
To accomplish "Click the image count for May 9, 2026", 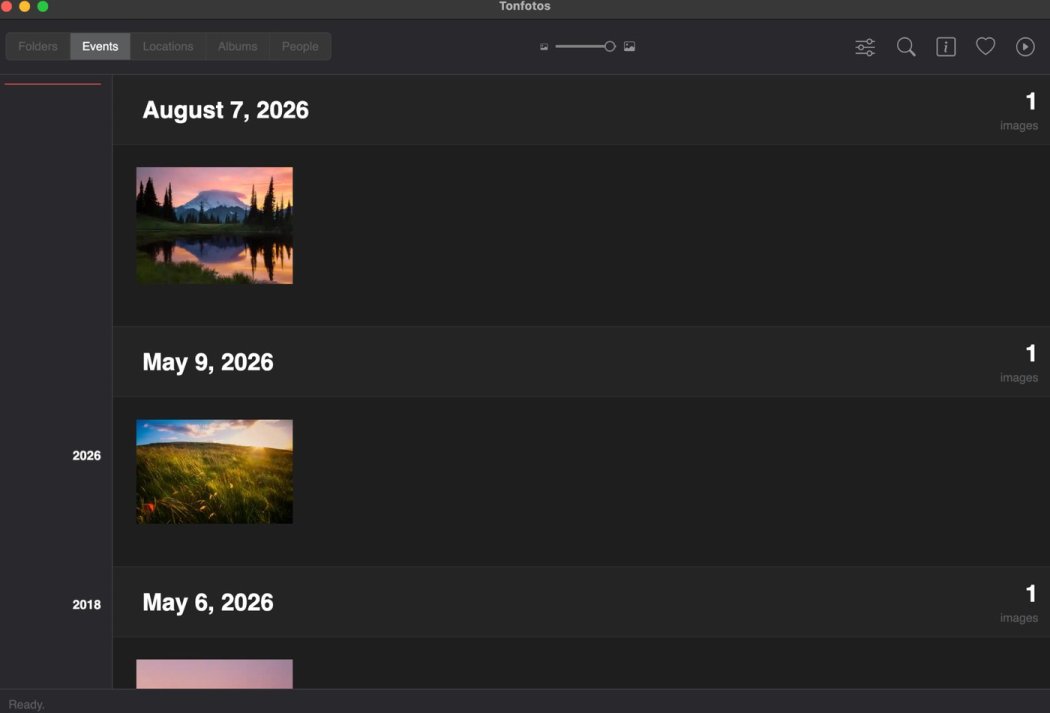I will pos(1019,364).
